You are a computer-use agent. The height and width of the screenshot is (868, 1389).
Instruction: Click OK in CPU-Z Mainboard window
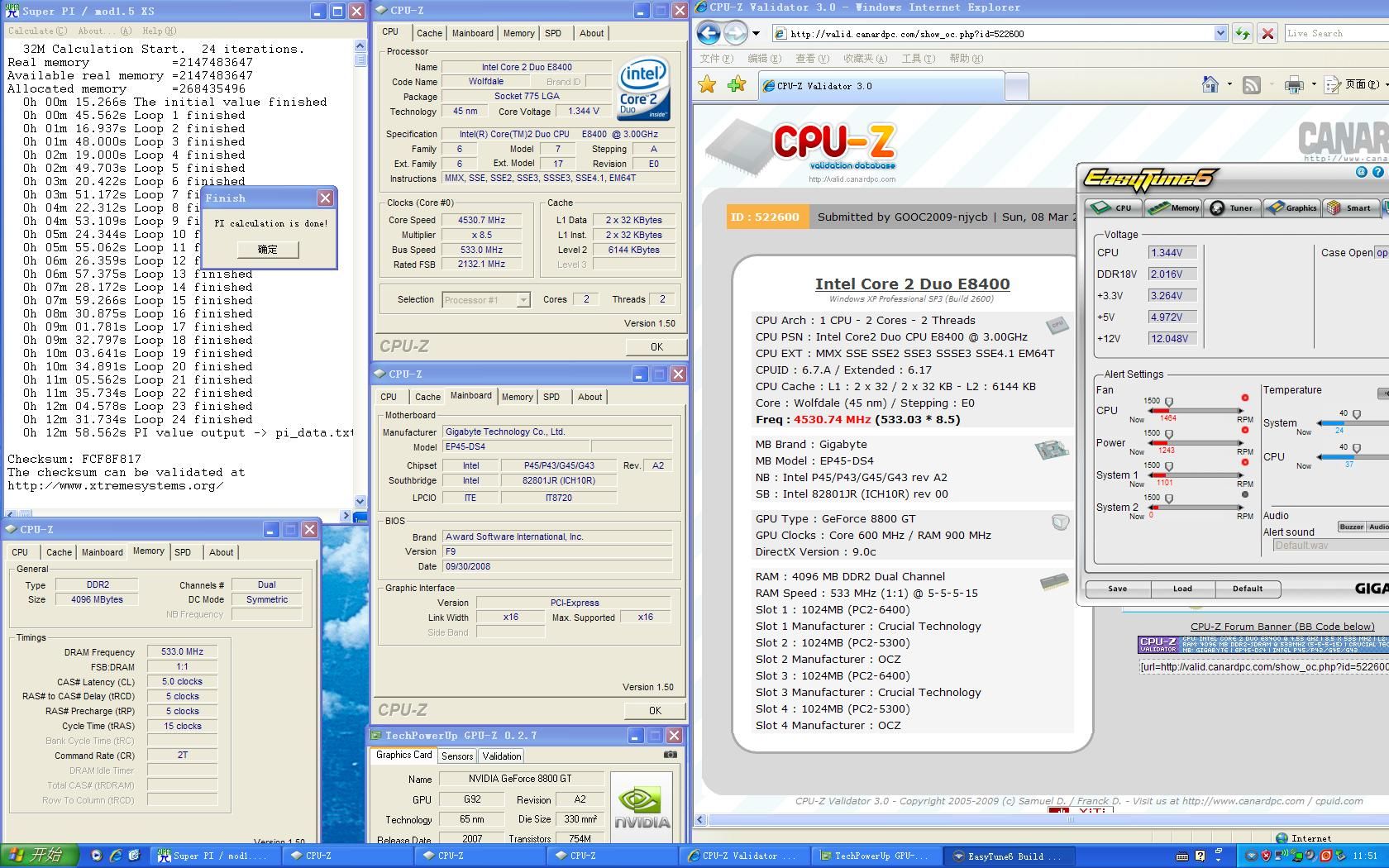tap(655, 710)
